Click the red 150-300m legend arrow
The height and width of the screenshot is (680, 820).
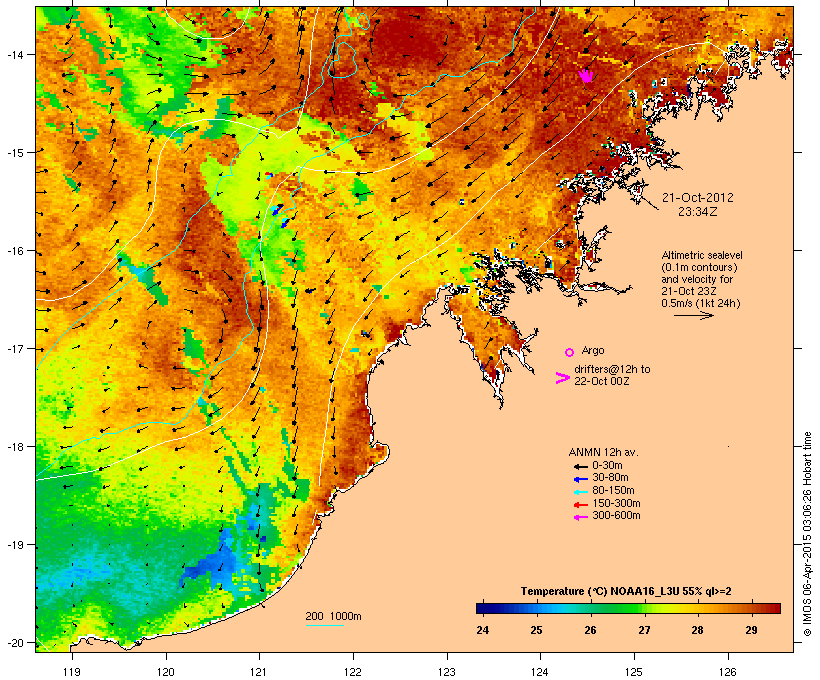click(580, 504)
